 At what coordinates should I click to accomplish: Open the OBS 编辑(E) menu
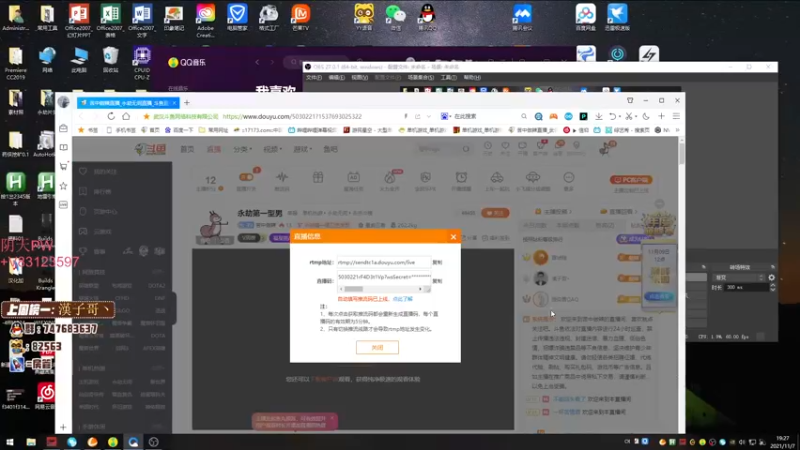pos(336,78)
